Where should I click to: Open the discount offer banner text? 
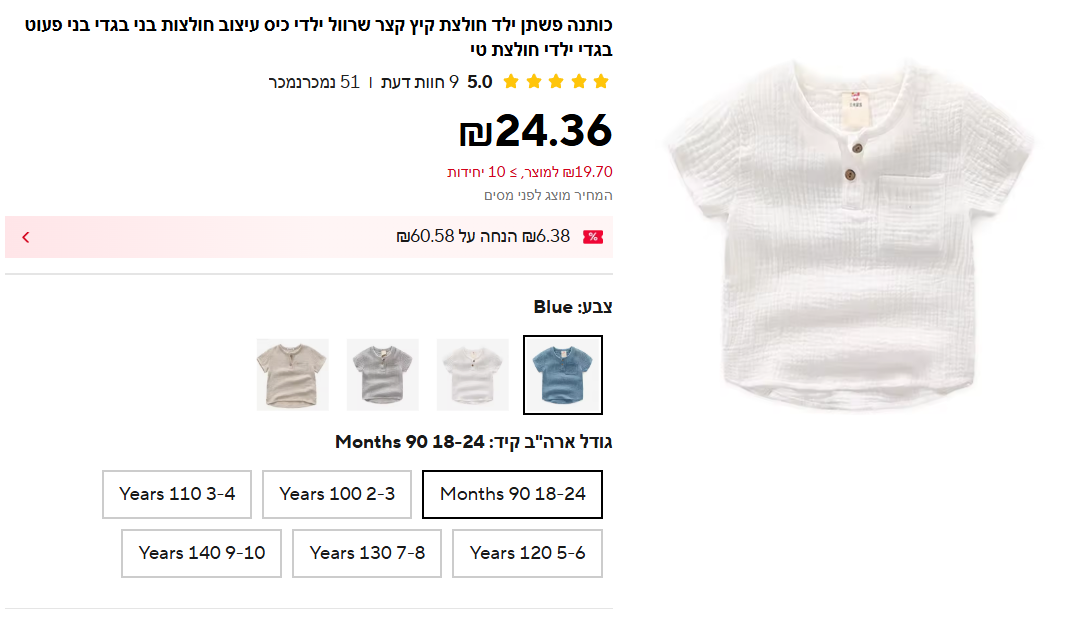pos(483,237)
